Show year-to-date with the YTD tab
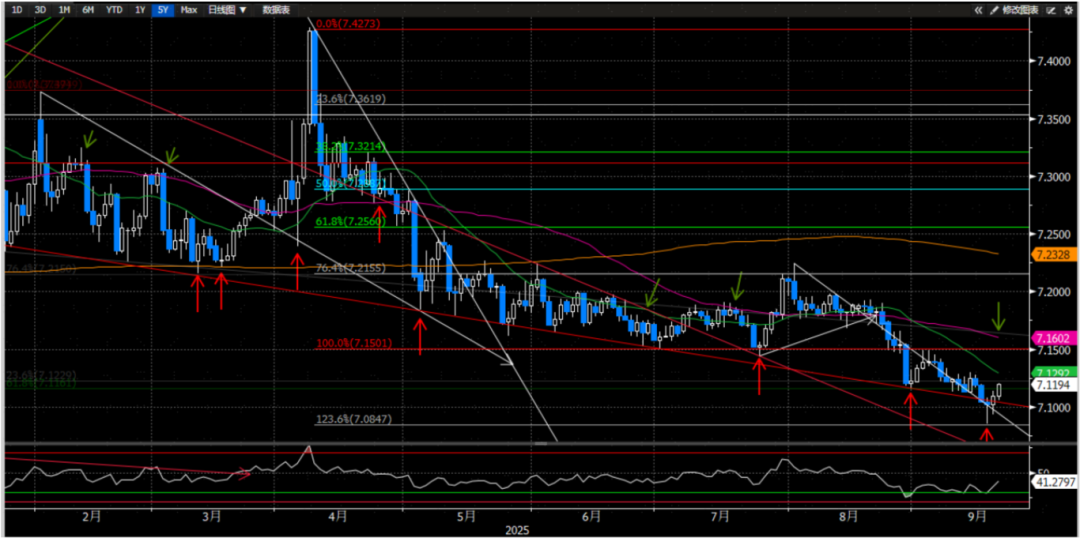The image size is (1080, 538). [x=114, y=10]
